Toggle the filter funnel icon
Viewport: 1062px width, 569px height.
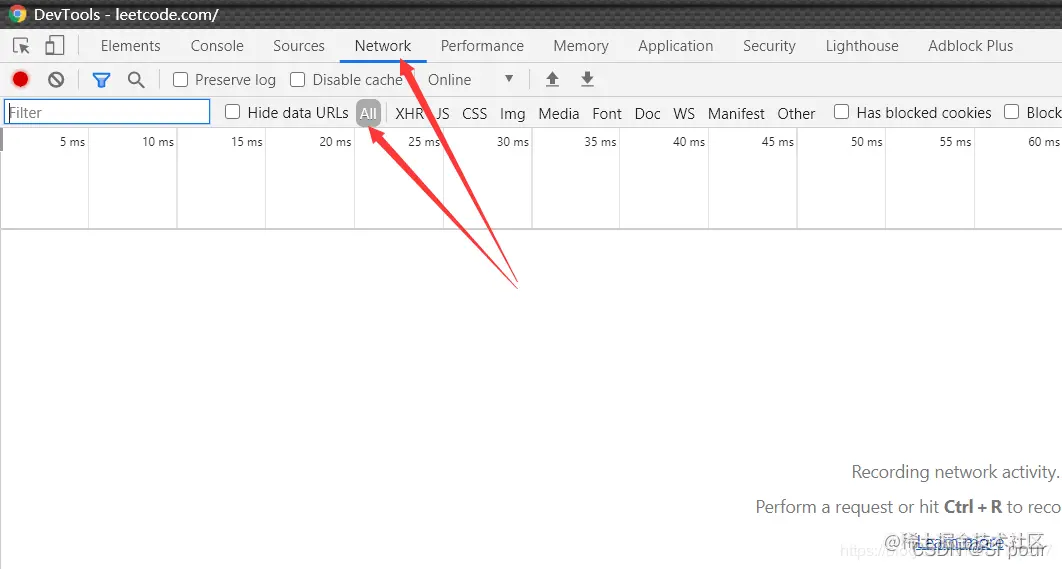point(102,80)
